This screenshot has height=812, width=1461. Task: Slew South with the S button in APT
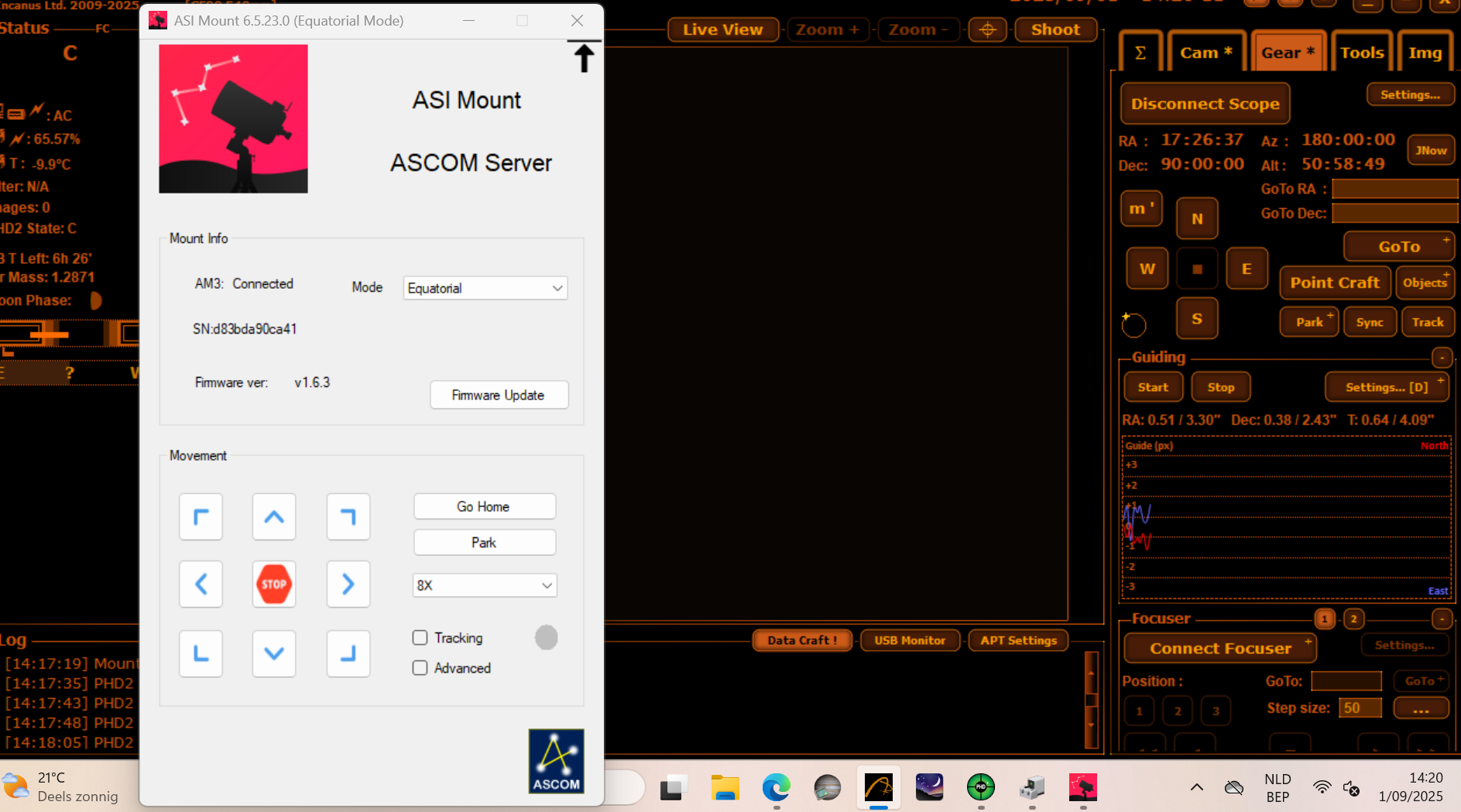(1197, 318)
